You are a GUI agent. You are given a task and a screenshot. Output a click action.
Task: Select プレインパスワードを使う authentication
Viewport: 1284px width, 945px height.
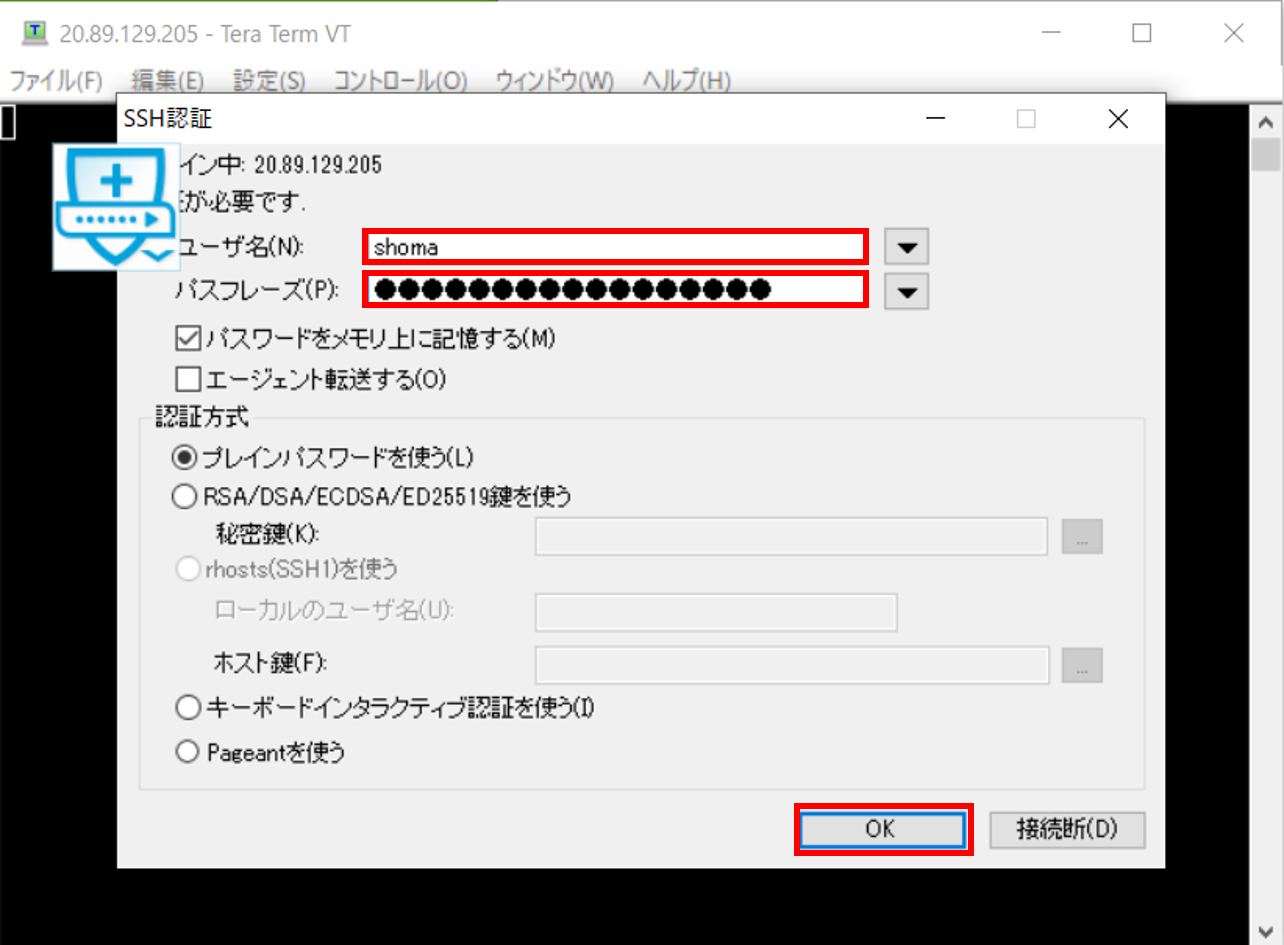click(184, 457)
